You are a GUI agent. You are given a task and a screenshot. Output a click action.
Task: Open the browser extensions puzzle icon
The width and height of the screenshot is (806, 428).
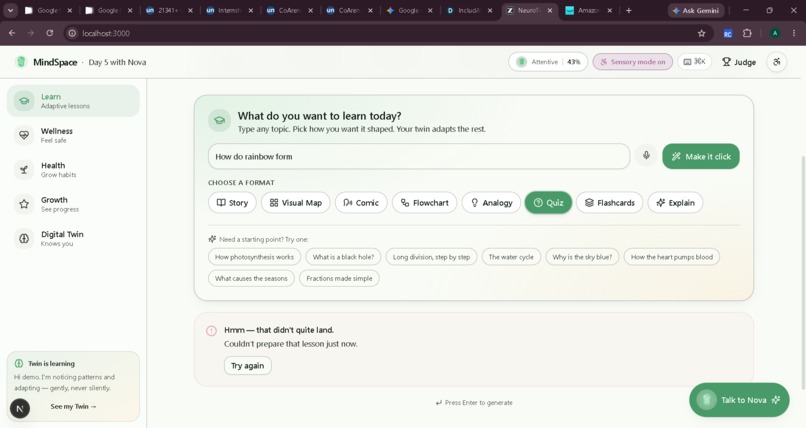pyautogui.click(x=747, y=33)
